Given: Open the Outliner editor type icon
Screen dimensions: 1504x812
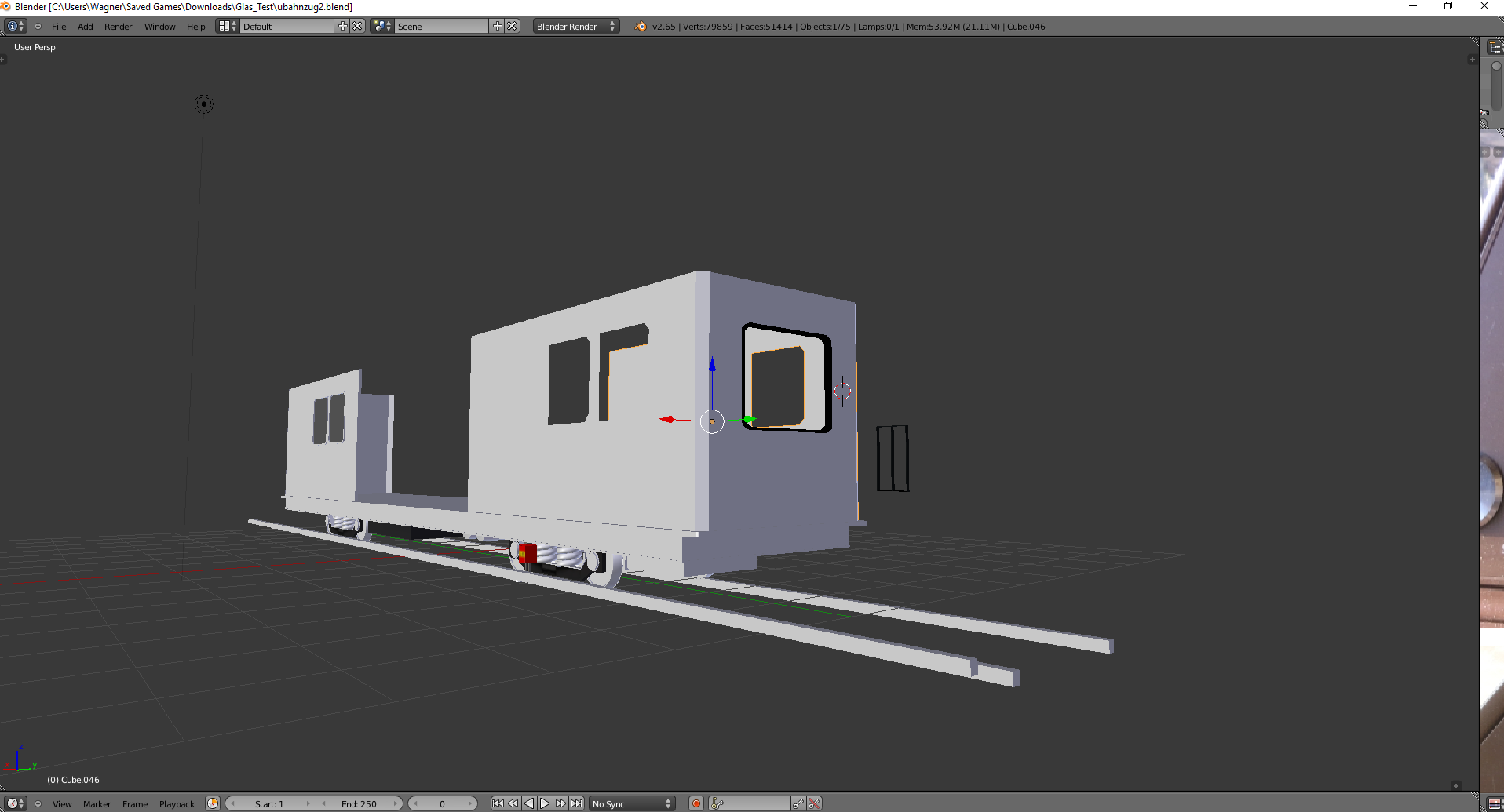Looking at the screenshot, I should 1495,47.
